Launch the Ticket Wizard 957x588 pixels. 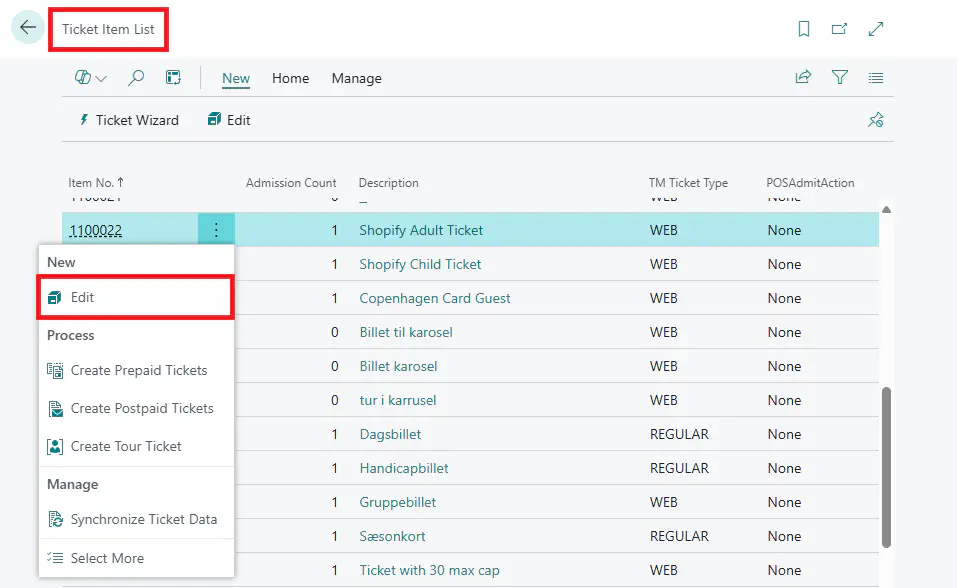click(128, 120)
